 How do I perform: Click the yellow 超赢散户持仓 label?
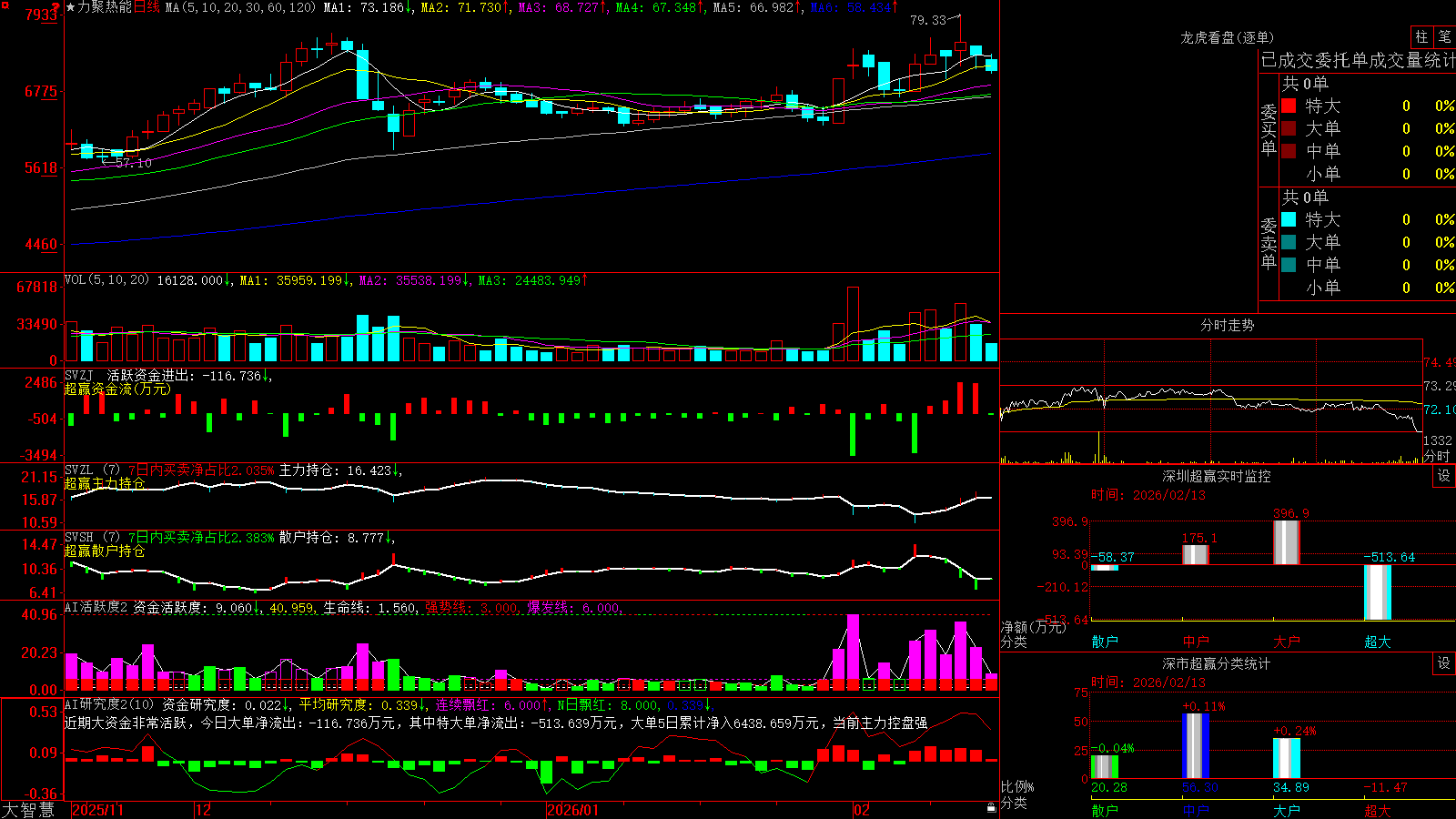tap(105, 551)
